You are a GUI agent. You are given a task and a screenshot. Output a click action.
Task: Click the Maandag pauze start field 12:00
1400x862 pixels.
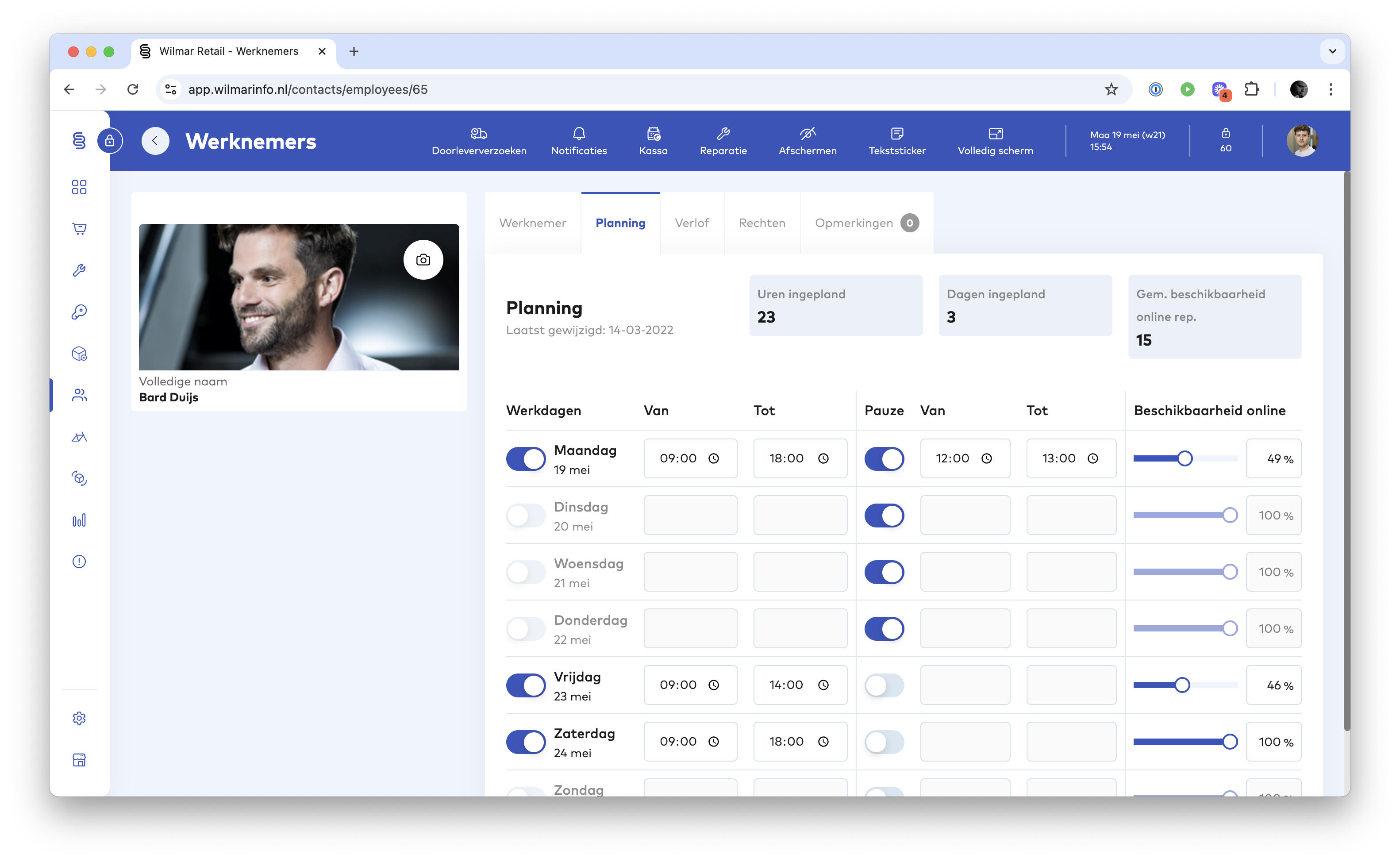(965, 458)
